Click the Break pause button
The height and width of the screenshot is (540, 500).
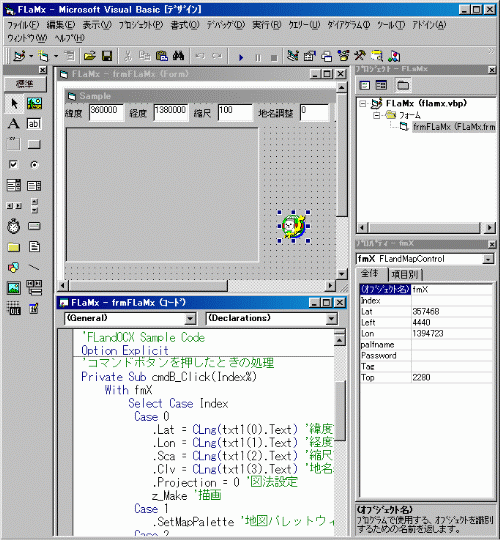[258, 57]
